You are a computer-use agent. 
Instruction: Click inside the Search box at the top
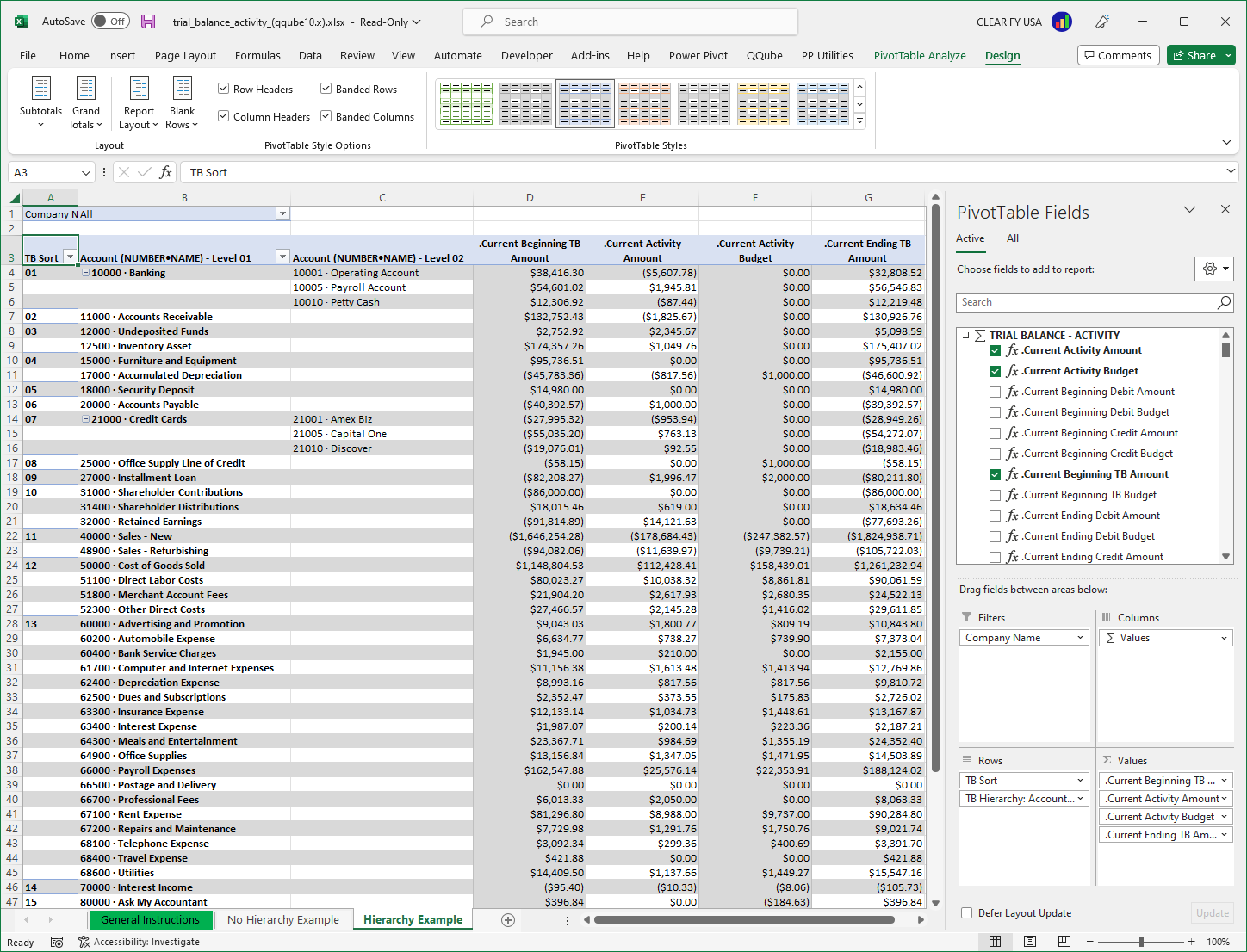pyautogui.click(x=630, y=21)
